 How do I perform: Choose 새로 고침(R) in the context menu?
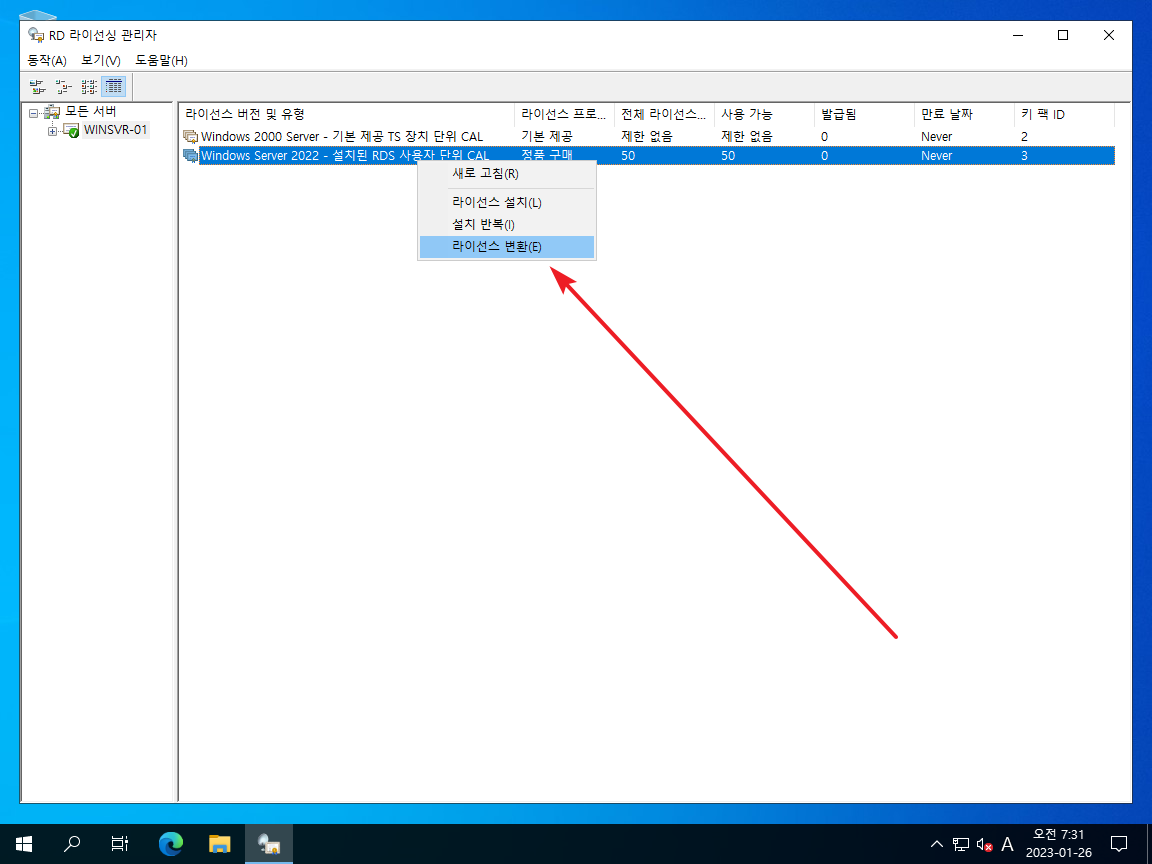pos(507,174)
